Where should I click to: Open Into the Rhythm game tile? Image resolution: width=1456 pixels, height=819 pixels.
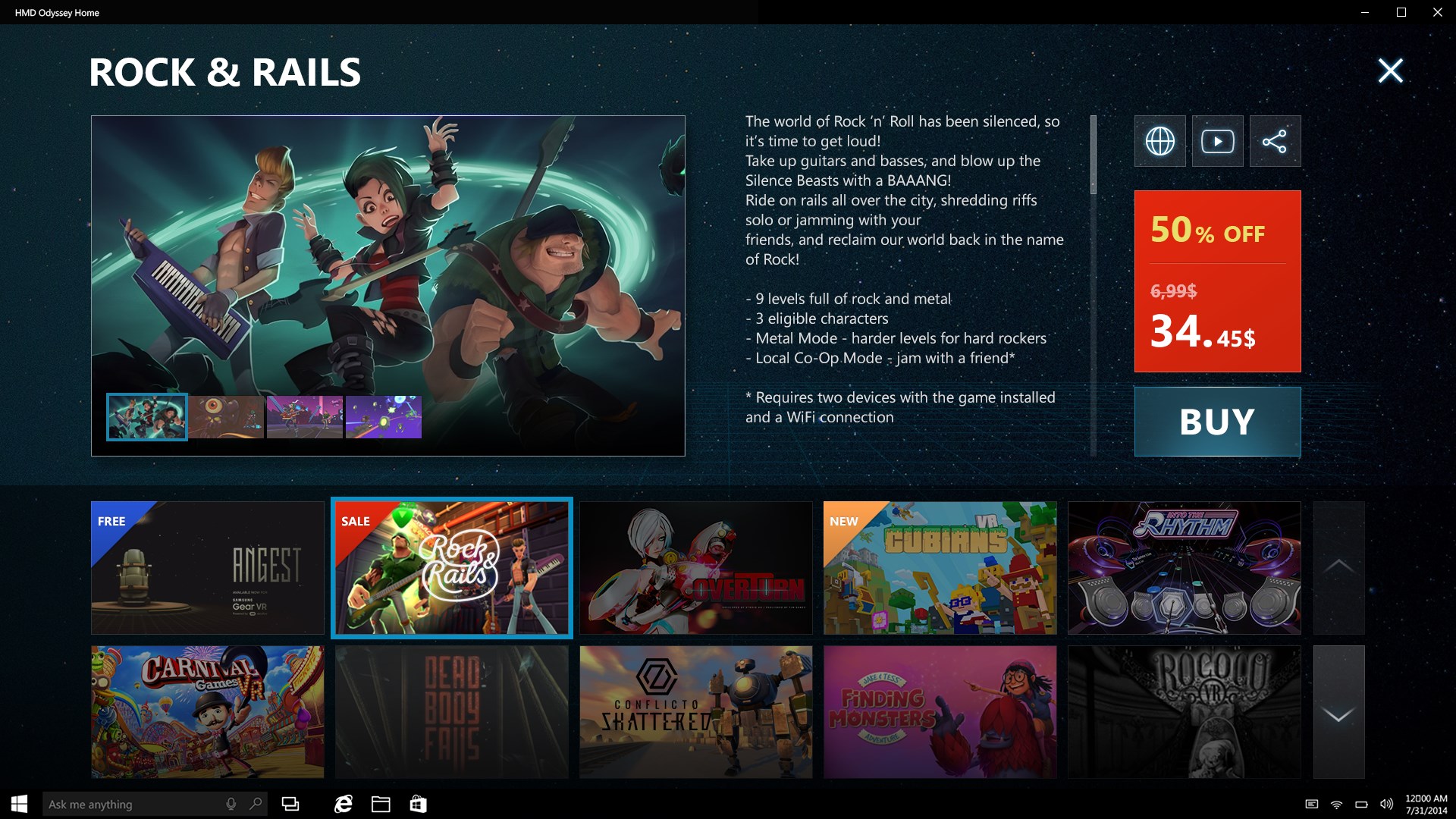pos(1184,567)
